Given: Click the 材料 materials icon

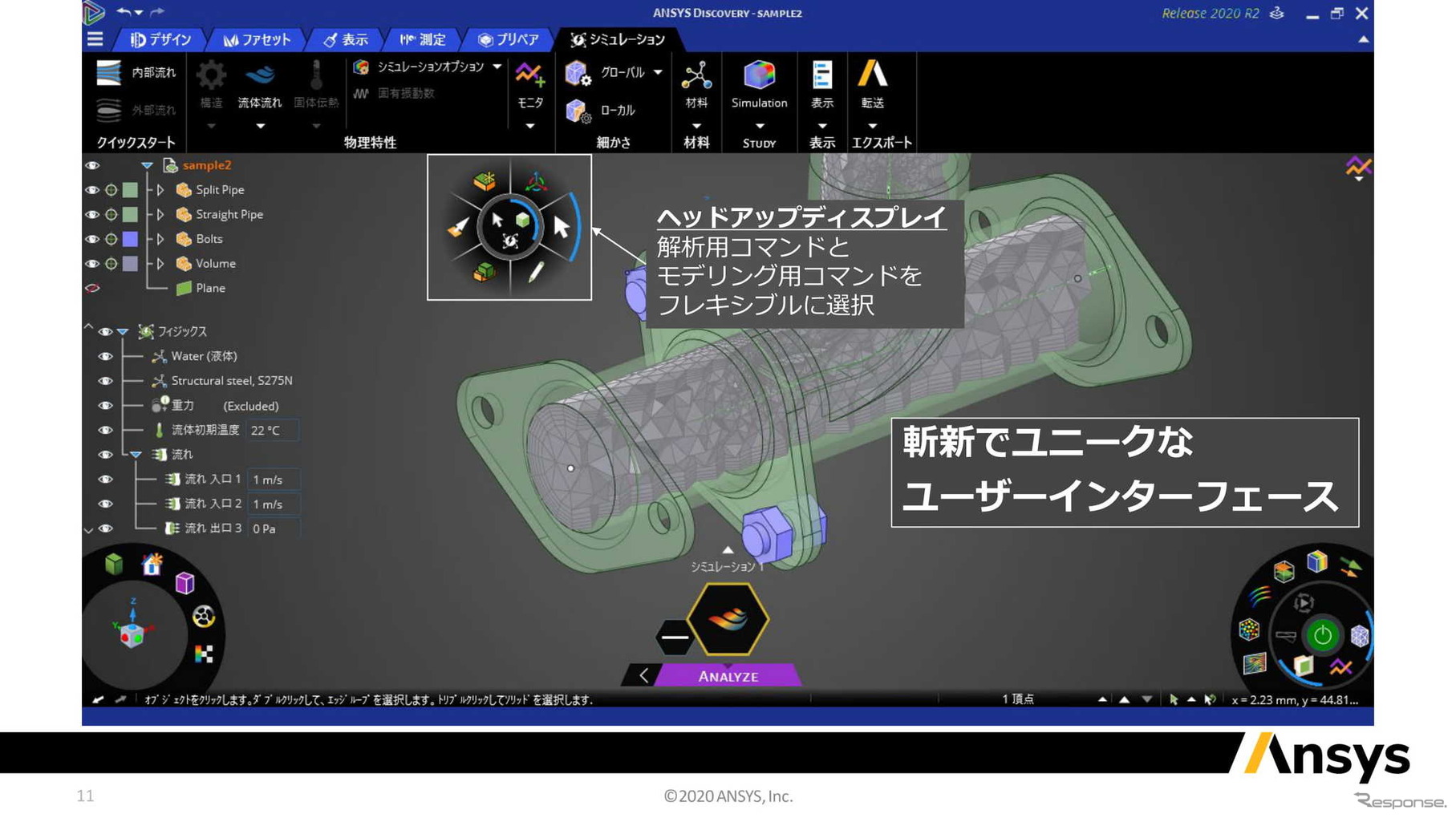Looking at the screenshot, I should tap(696, 76).
